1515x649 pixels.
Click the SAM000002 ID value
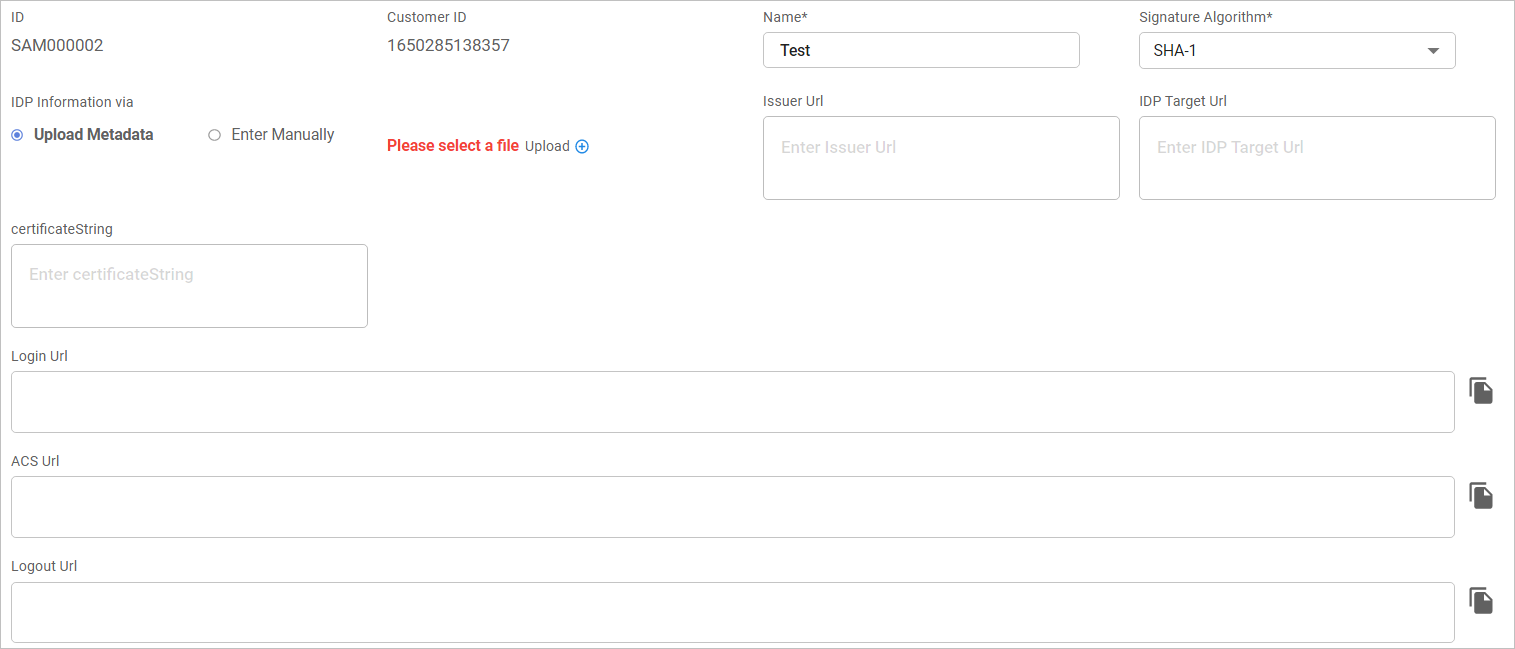click(x=57, y=46)
